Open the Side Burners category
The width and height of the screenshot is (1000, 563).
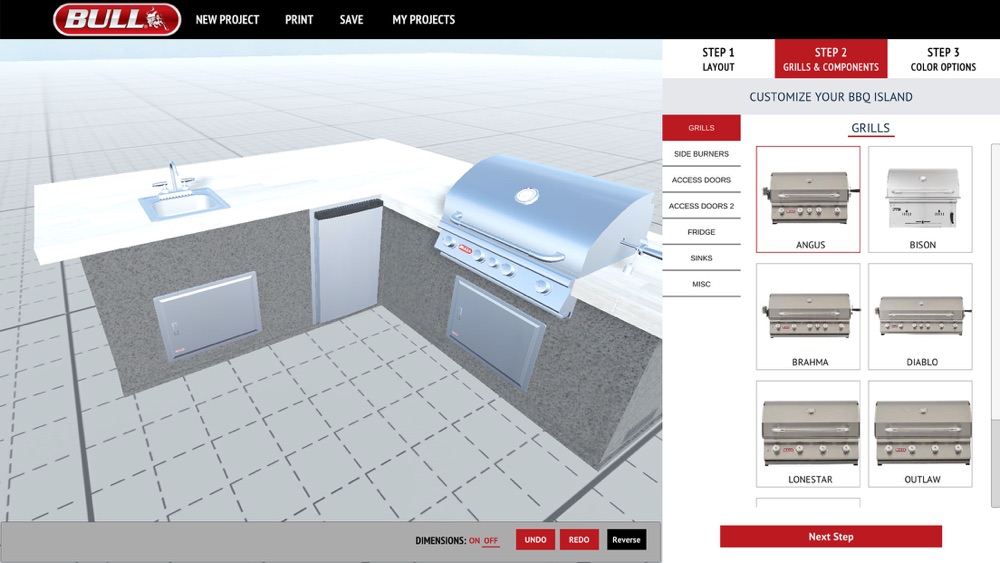point(702,154)
